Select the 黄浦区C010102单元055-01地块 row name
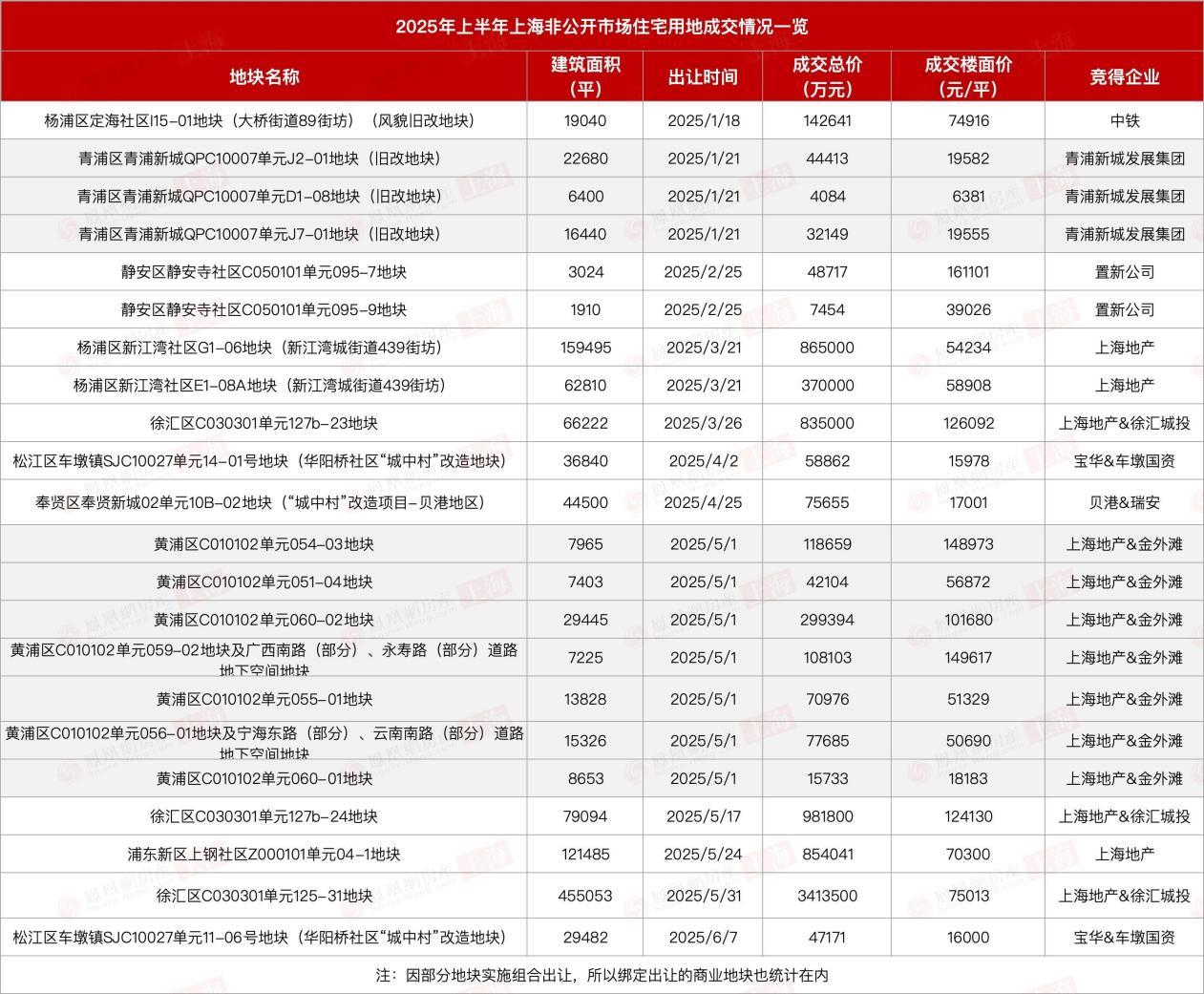Screen dimensions: 1204x994 (264, 700)
